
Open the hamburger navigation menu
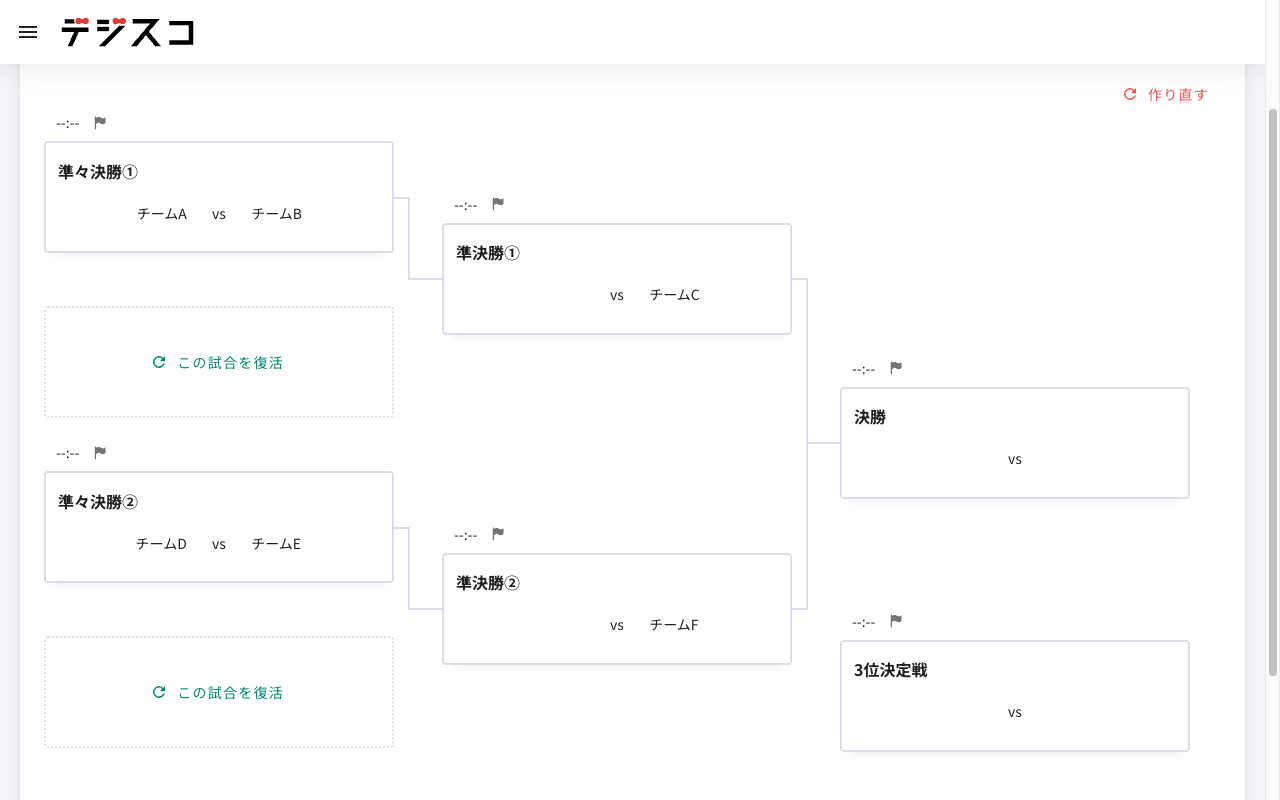click(27, 32)
